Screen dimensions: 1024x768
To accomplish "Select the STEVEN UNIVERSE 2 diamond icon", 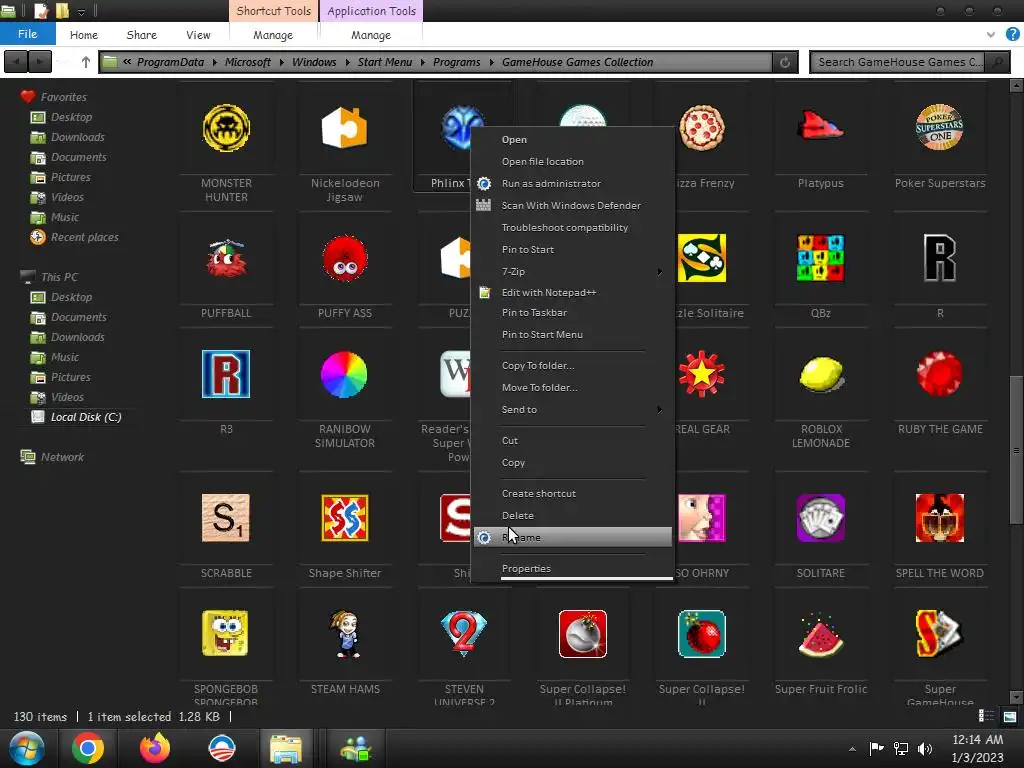I will [464, 633].
